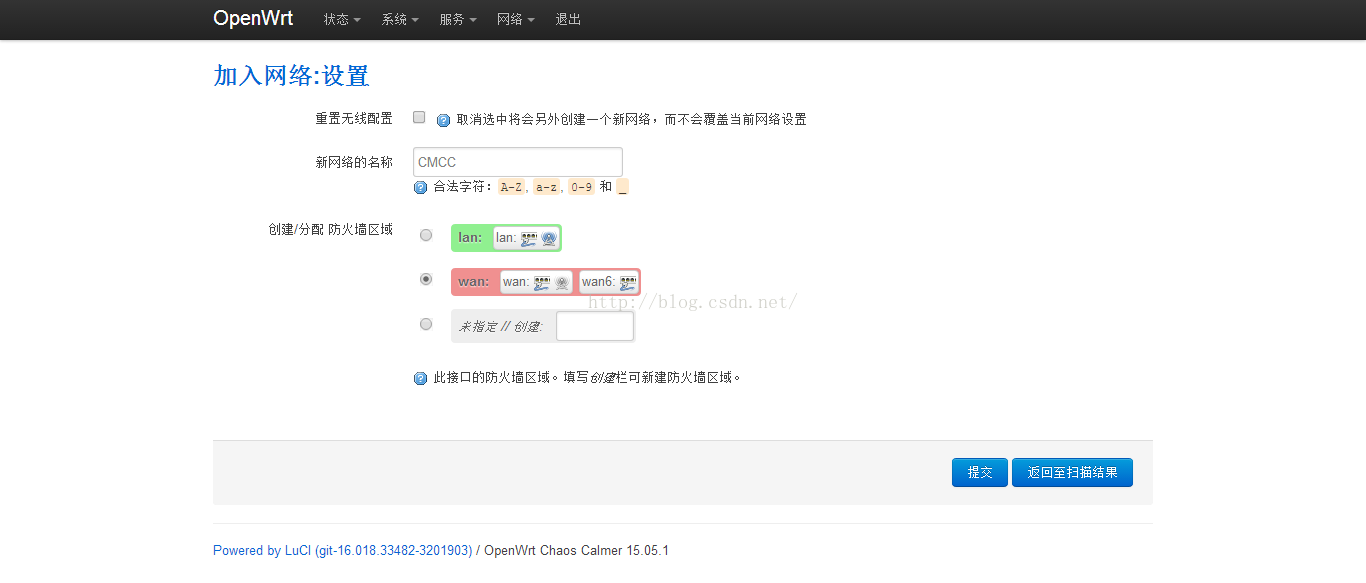The height and width of the screenshot is (583, 1366).
Task: Click the 提交 submit button
Action: pyautogui.click(x=980, y=472)
